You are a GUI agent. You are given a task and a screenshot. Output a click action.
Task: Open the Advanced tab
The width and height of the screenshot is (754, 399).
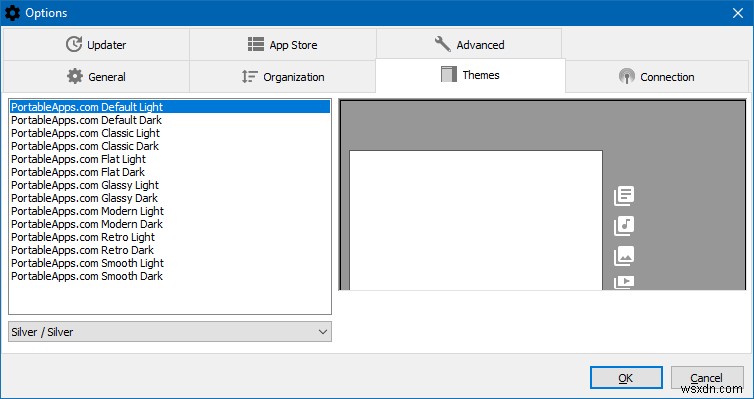pos(469,45)
